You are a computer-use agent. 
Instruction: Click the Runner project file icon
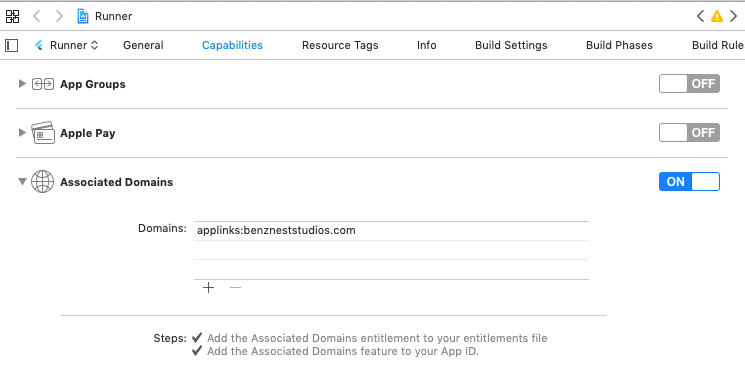coord(83,16)
